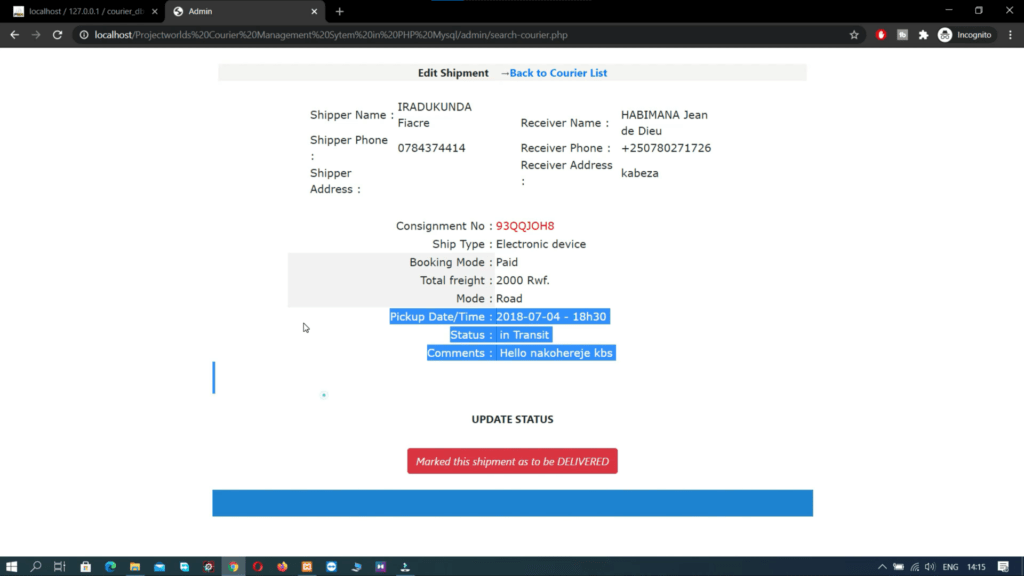1024x576 pixels.
Task: Select the Admin browser tab
Action: pyautogui.click(x=244, y=11)
